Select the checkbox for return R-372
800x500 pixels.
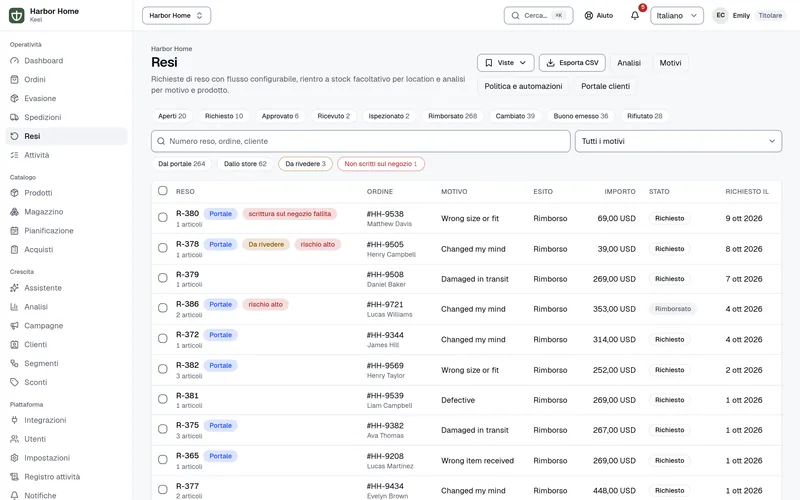pyautogui.click(x=163, y=339)
